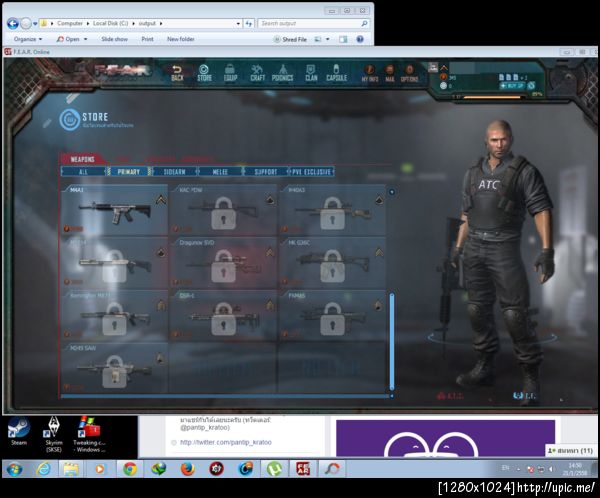Select the SUPPORT weapons filter
The height and width of the screenshot is (498, 600).
266,172
